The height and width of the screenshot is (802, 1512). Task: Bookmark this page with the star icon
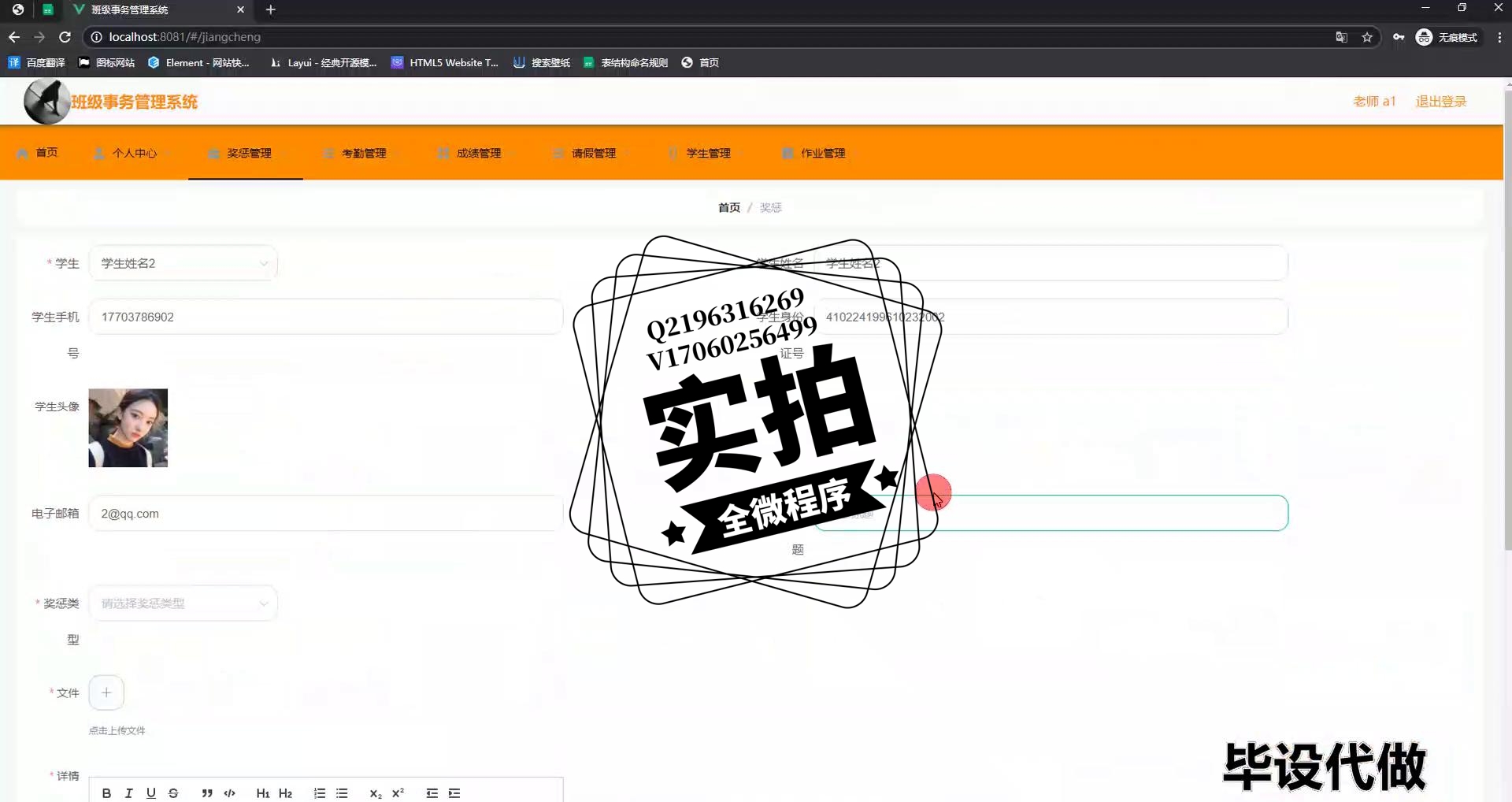point(1367,37)
